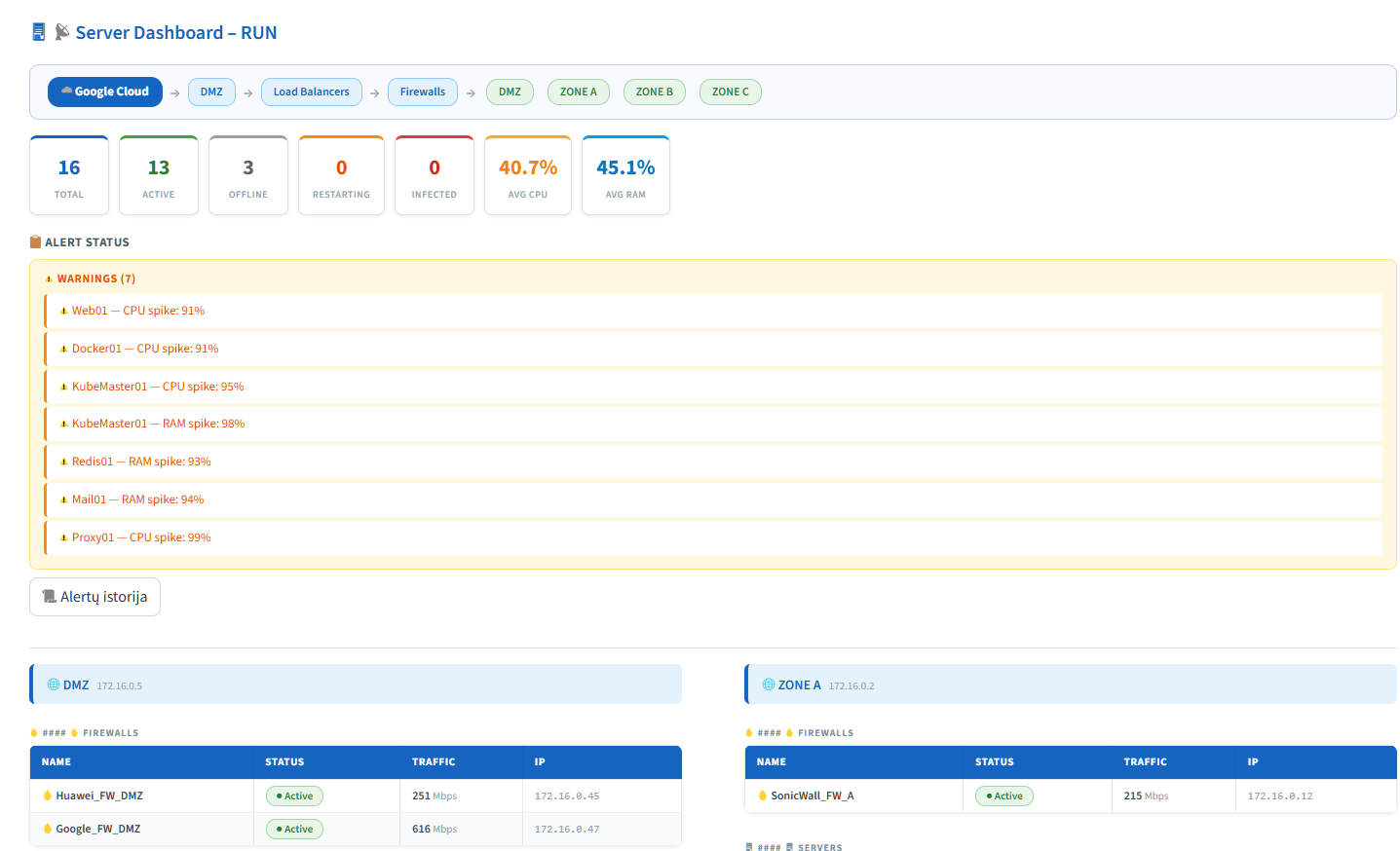The image size is (1400, 851).
Task: Click the 0 RESTARTING stat card
Action: point(341,175)
